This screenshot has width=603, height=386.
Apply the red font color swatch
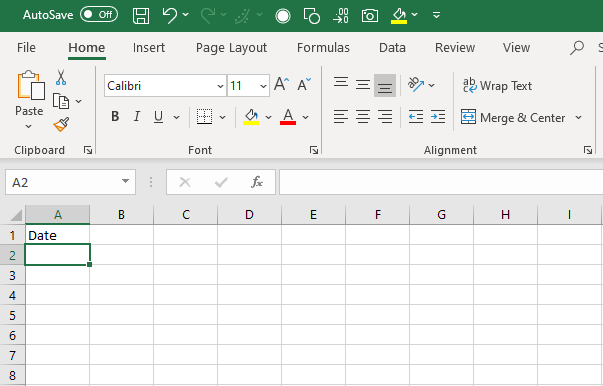288,116
